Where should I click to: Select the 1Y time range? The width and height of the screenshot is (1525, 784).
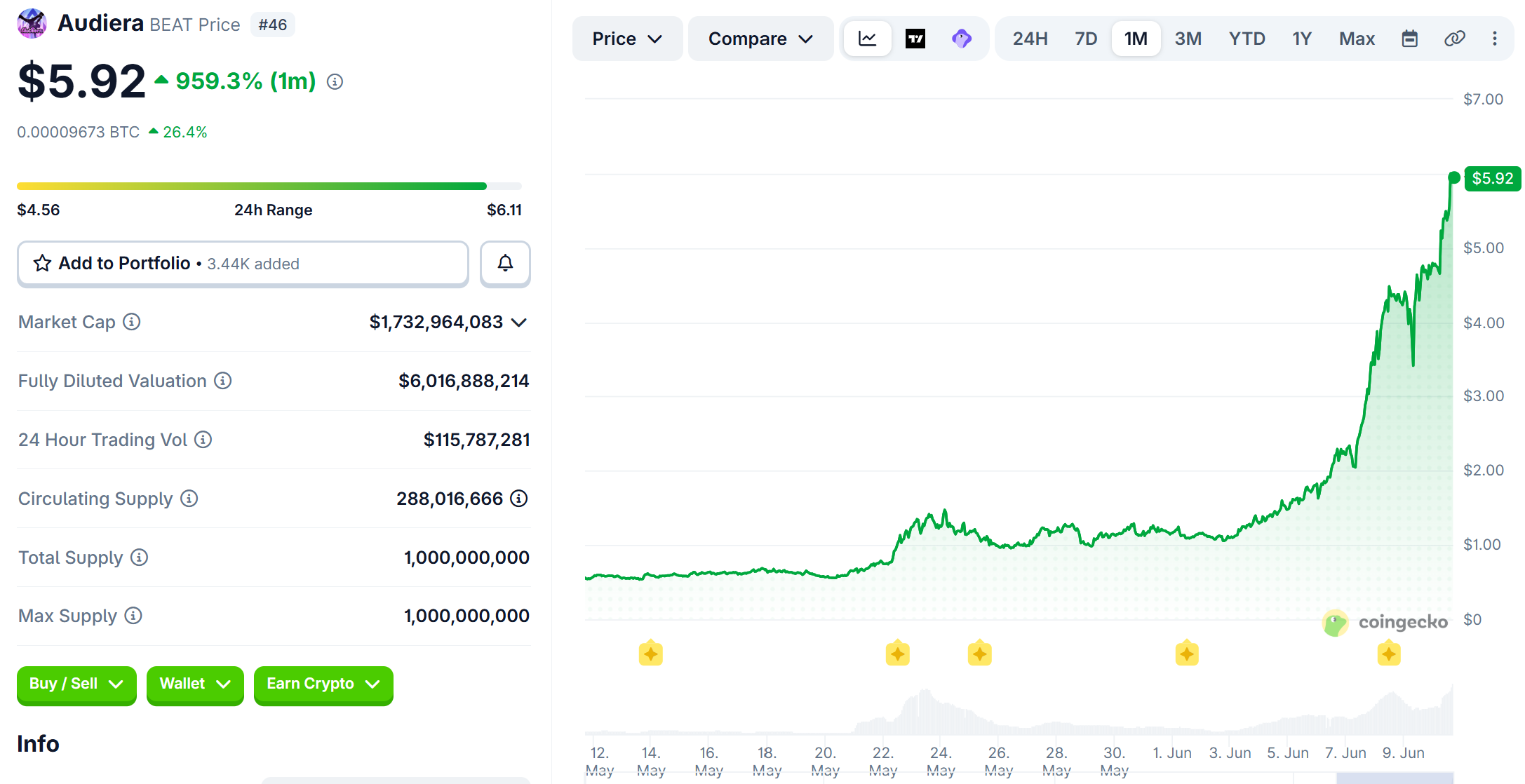(1302, 39)
